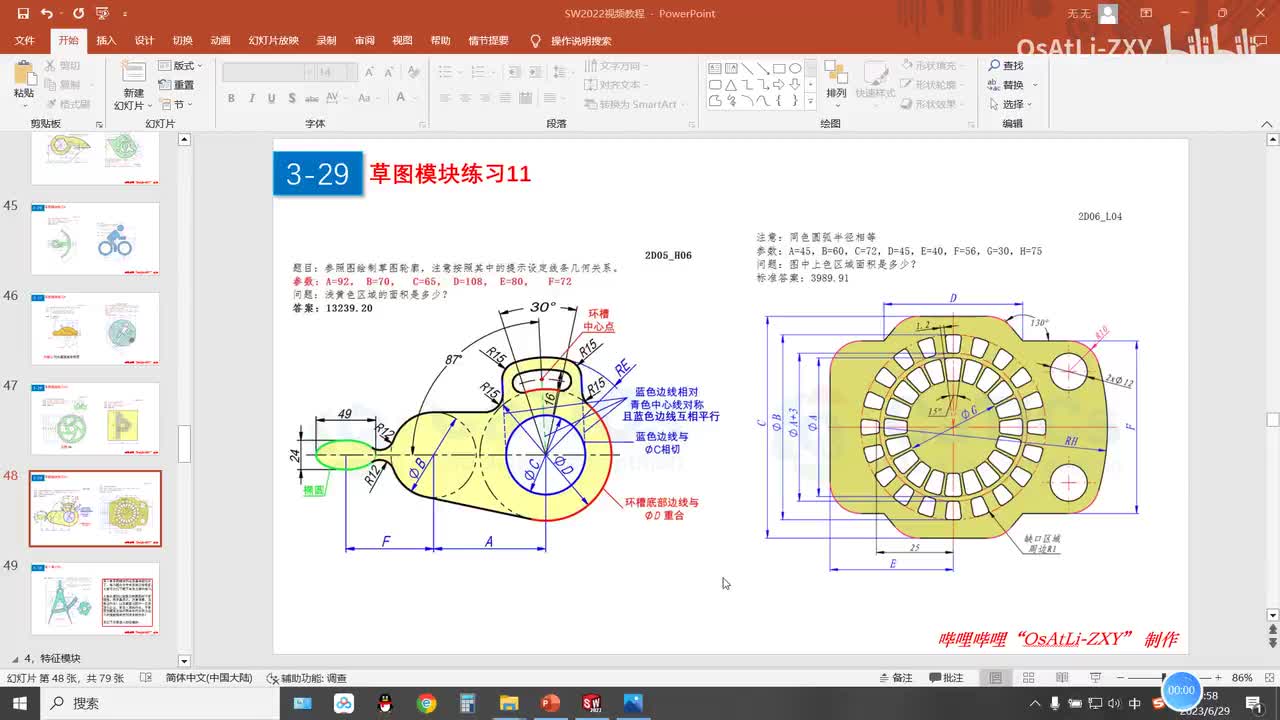The width and height of the screenshot is (1280, 720).
Task: Switch to Reading view in status bar
Action: [x=1063, y=678]
